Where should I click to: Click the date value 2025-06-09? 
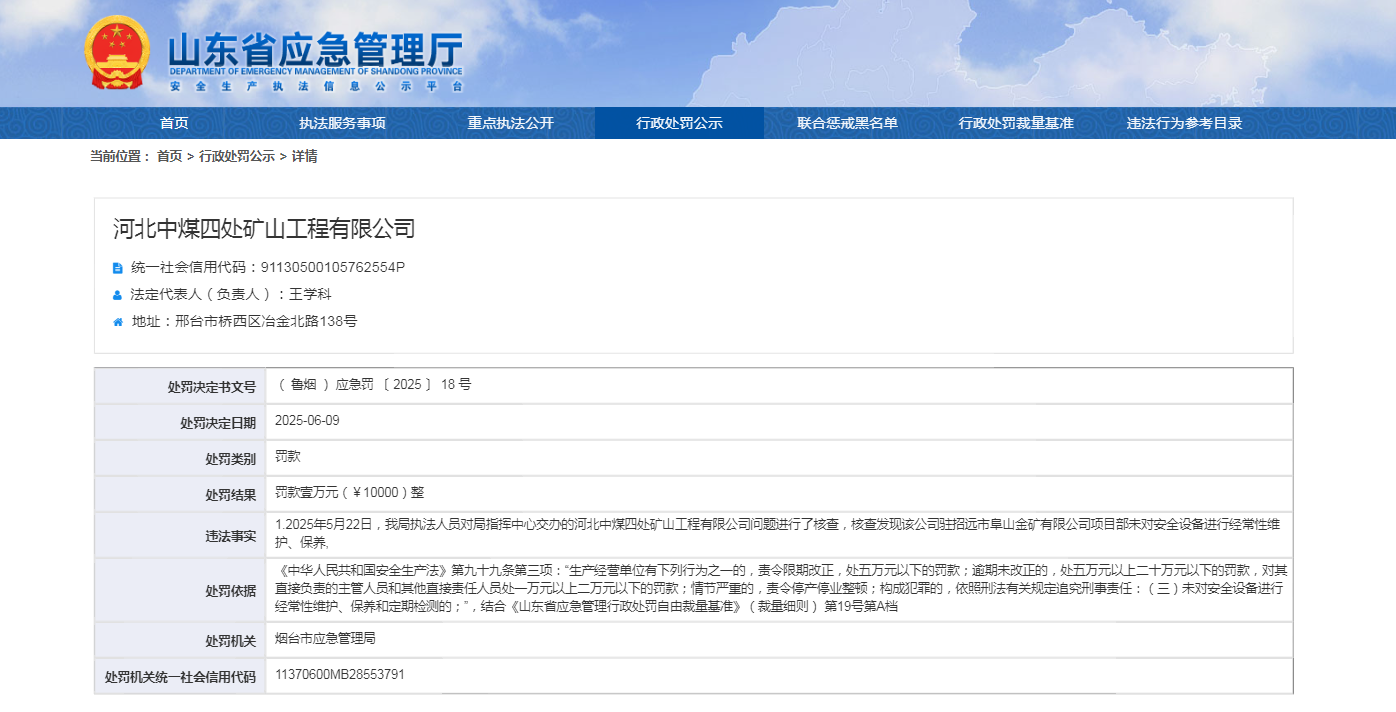point(307,421)
